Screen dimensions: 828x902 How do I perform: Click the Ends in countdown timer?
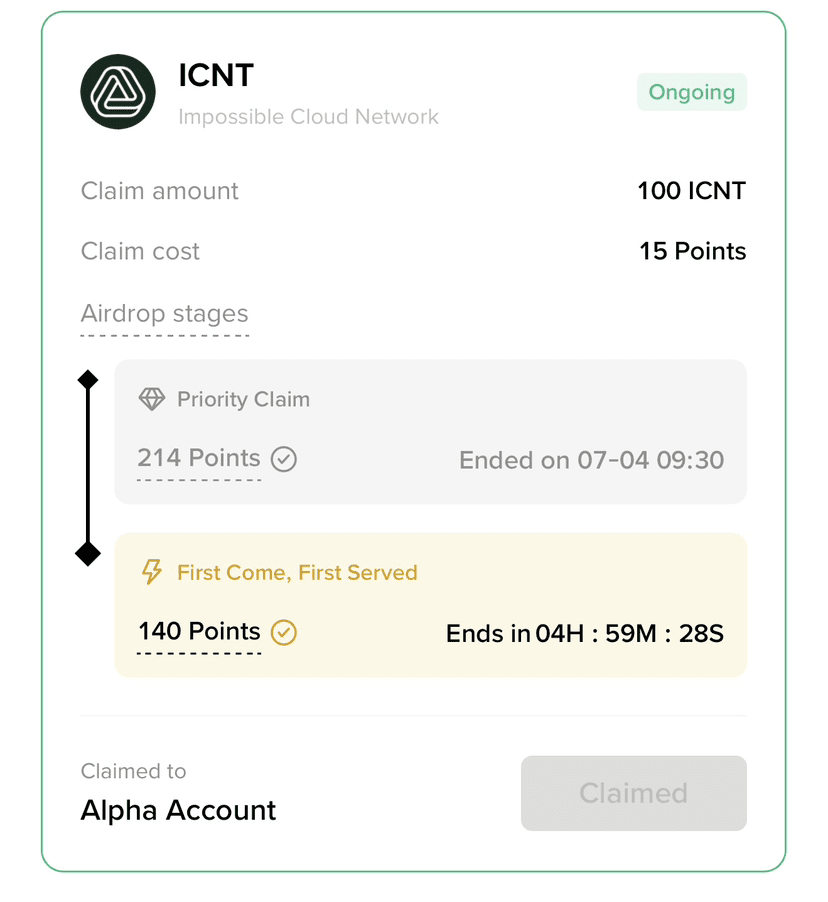pyautogui.click(x=585, y=633)
